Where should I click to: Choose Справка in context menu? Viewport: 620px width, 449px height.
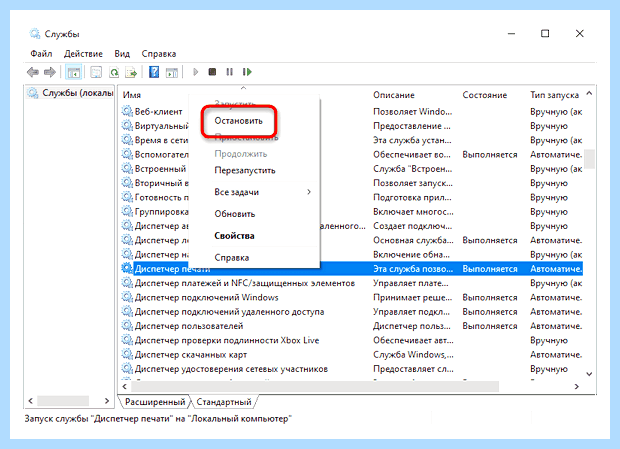pyautogui.click(x=232, y=258)
